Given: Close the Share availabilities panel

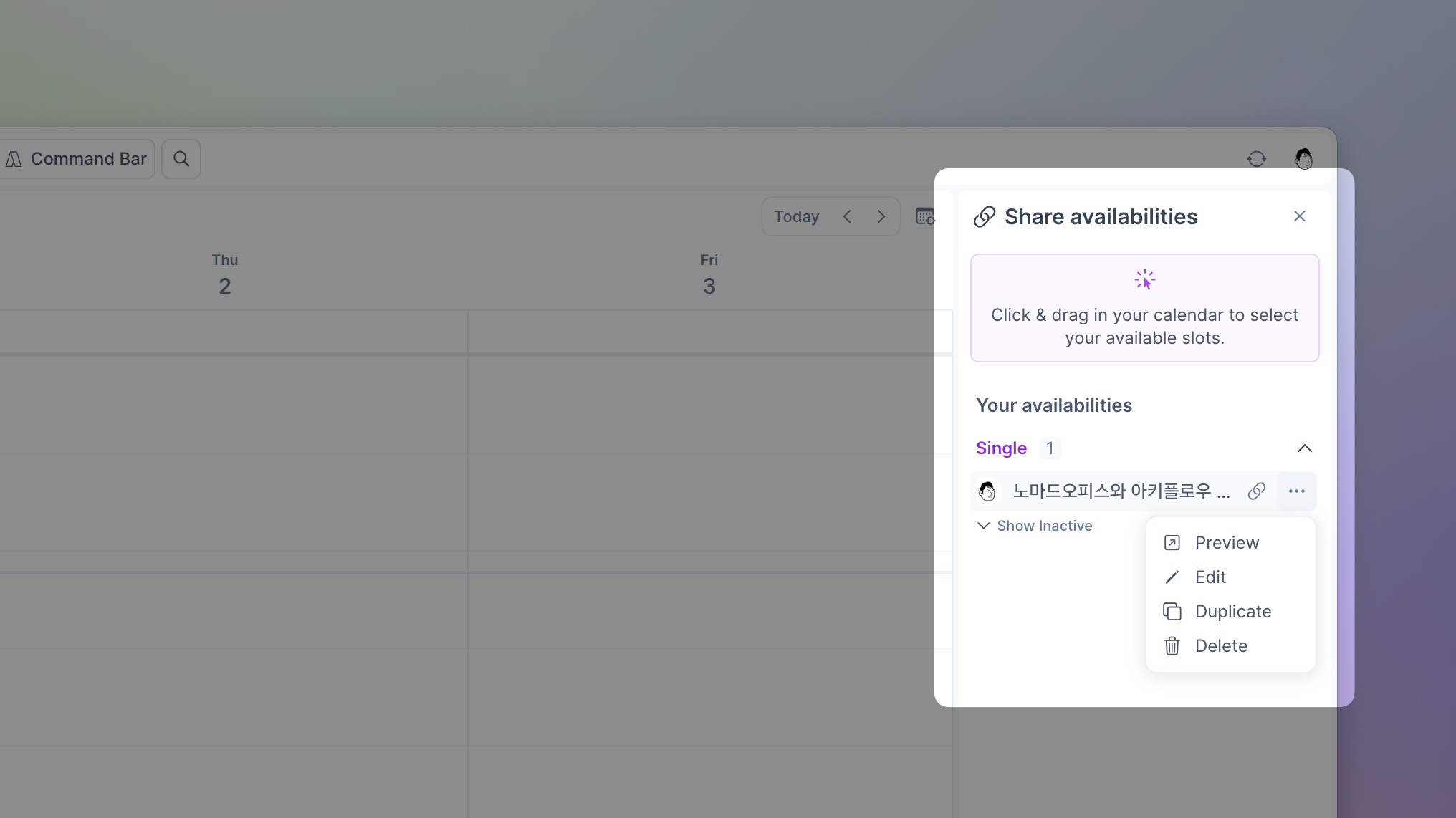Looking at the screenshot, I should point(1300,216).
